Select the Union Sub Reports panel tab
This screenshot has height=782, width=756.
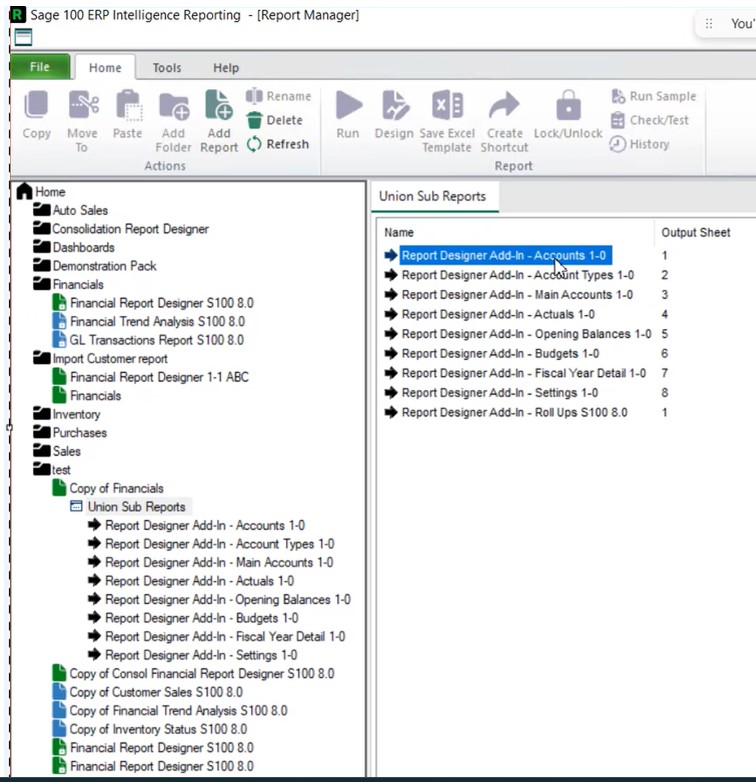[432, 196]
